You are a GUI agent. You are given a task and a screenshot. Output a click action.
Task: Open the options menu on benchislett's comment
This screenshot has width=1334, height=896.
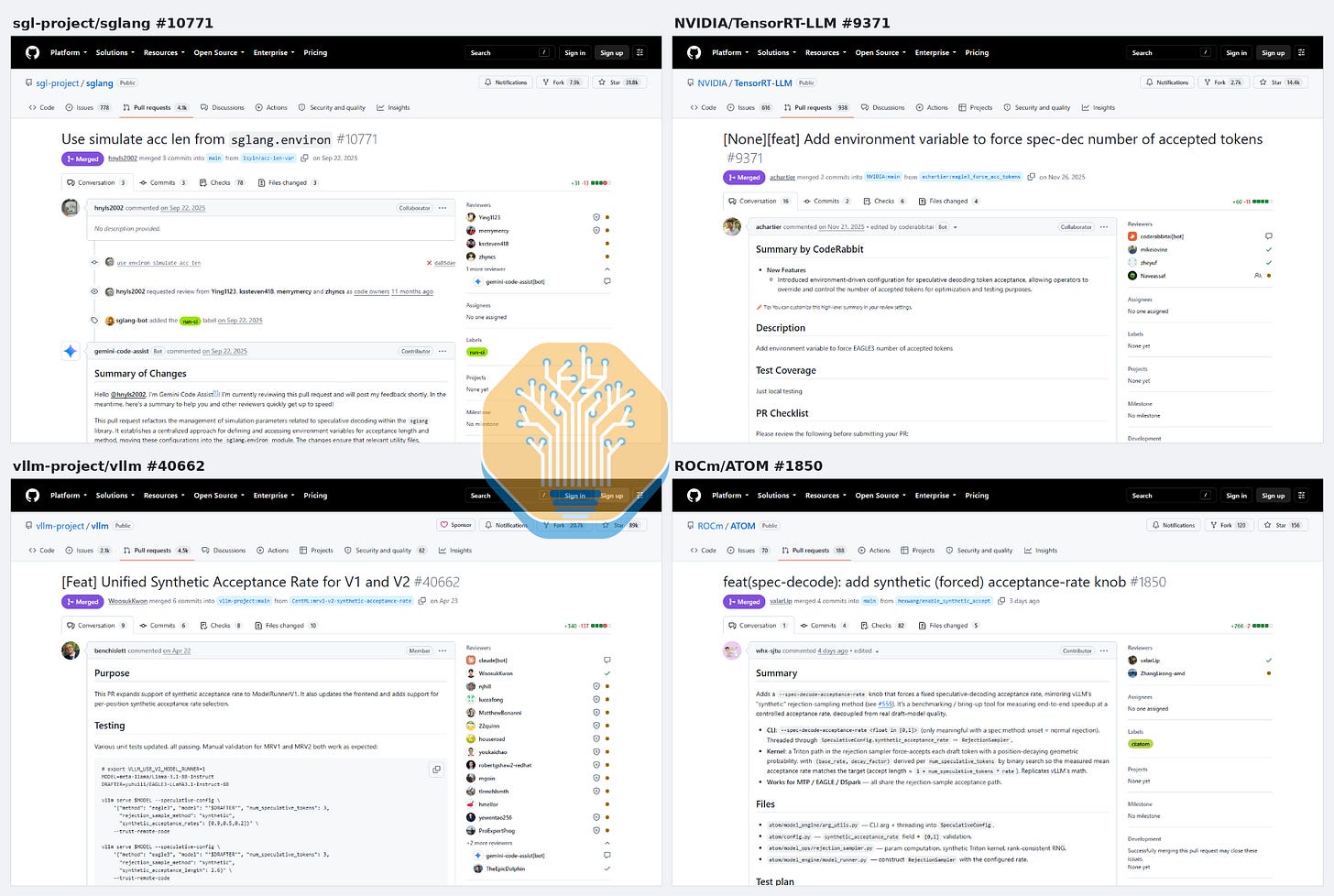pyautogui.click(x=443, y=650)
